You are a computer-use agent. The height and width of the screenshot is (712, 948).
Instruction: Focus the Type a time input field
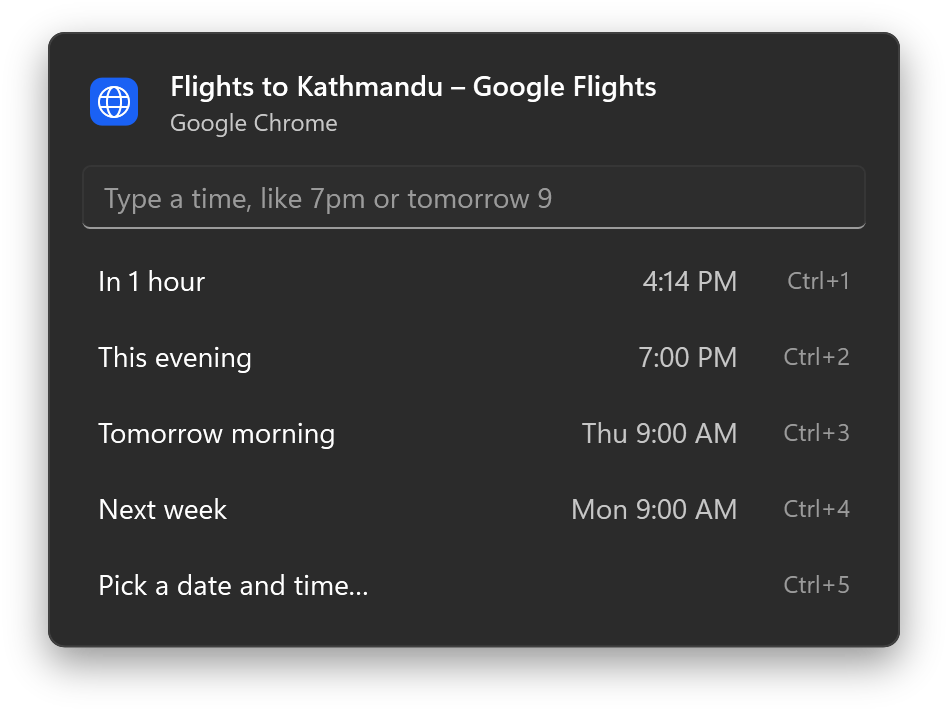point(474,198)
